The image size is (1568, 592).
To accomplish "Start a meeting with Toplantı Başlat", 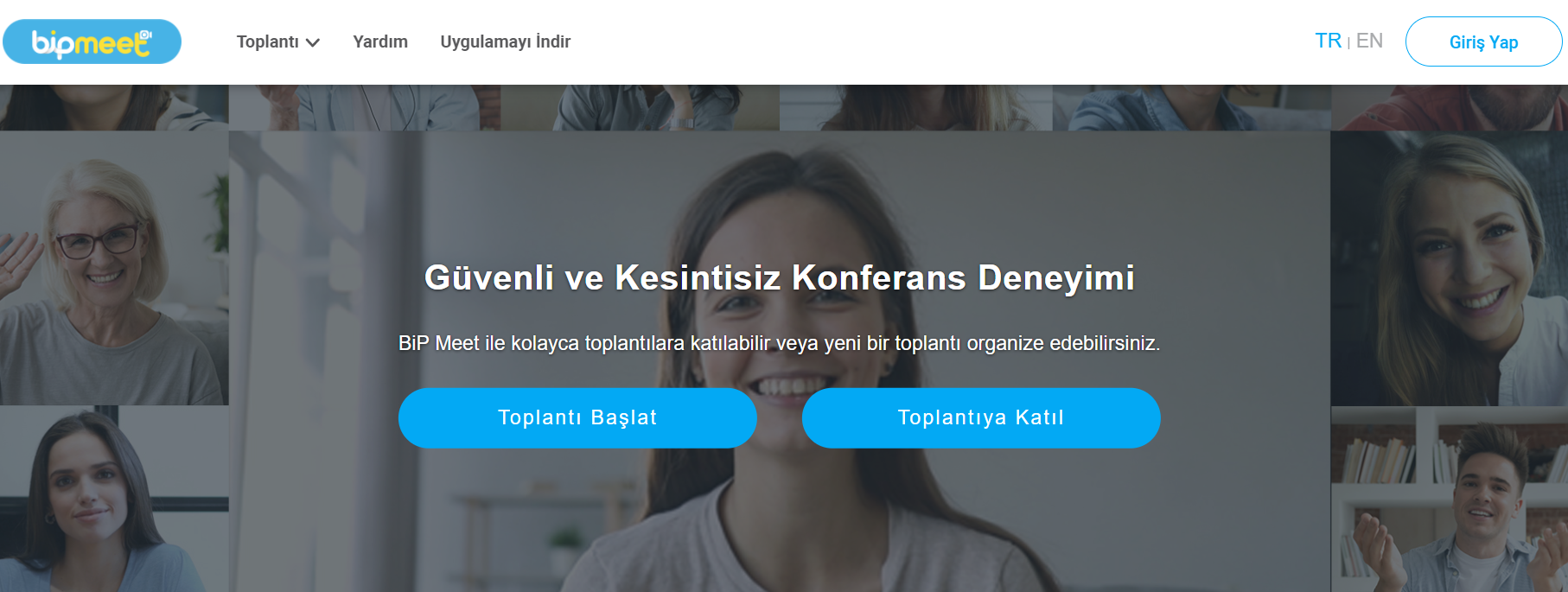I will (x=577, y=418).
